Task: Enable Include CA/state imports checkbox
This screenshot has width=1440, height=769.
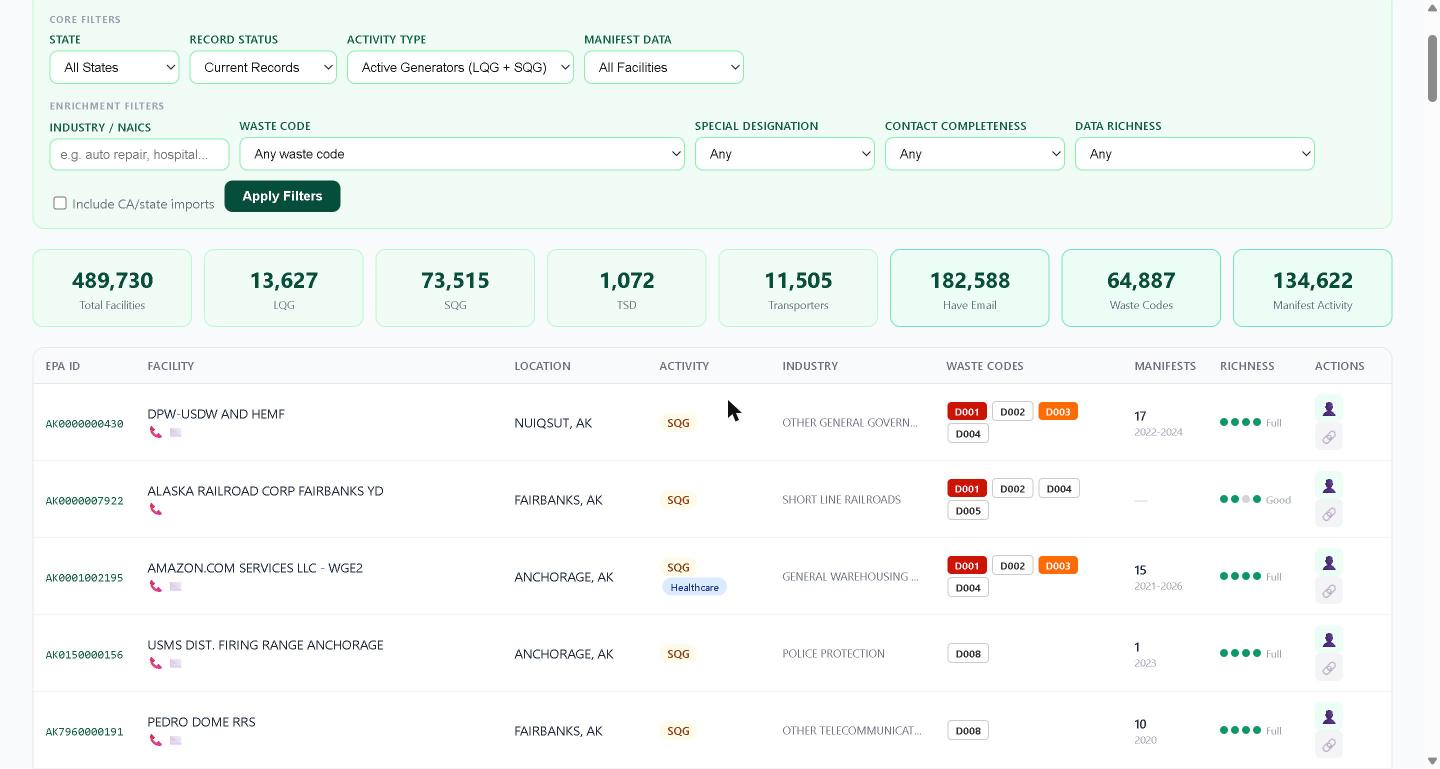Action: tap(60, 203)
